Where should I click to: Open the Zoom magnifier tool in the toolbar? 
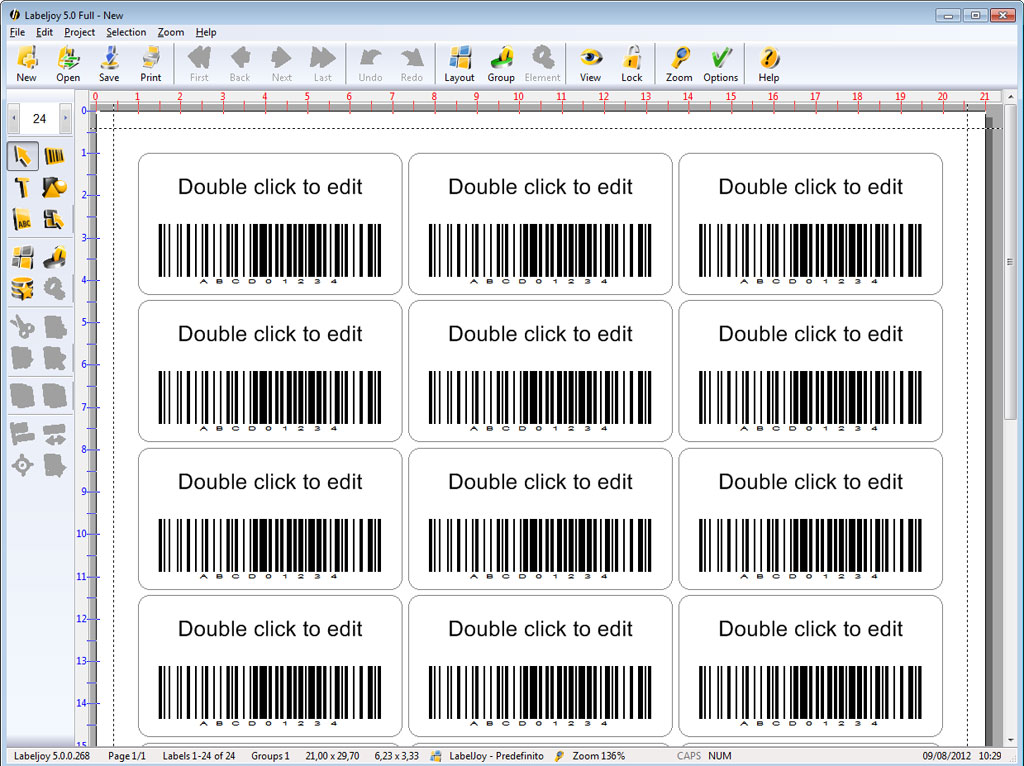click(x=679, y=64)
